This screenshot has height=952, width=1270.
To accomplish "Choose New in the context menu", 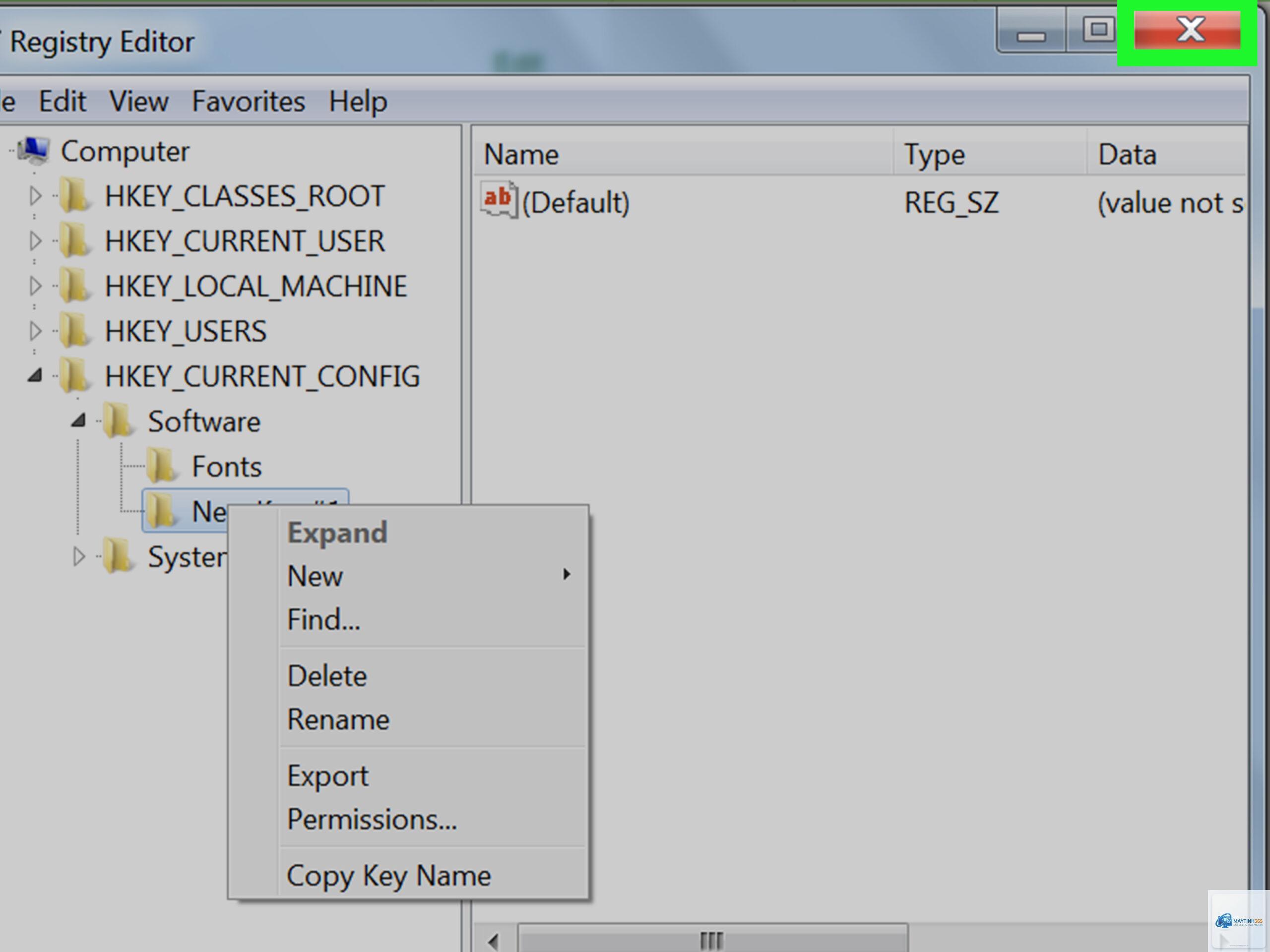I will coord(435,576).
